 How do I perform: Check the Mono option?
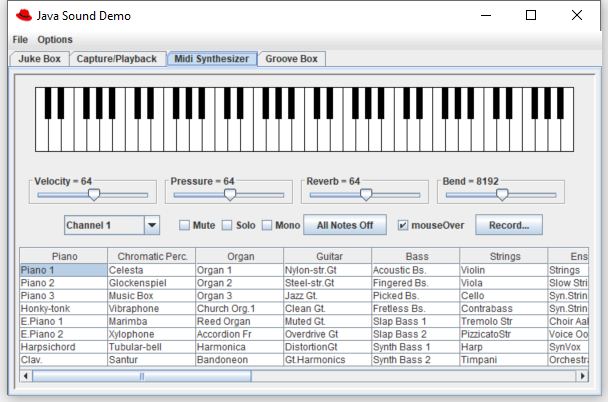267,225
